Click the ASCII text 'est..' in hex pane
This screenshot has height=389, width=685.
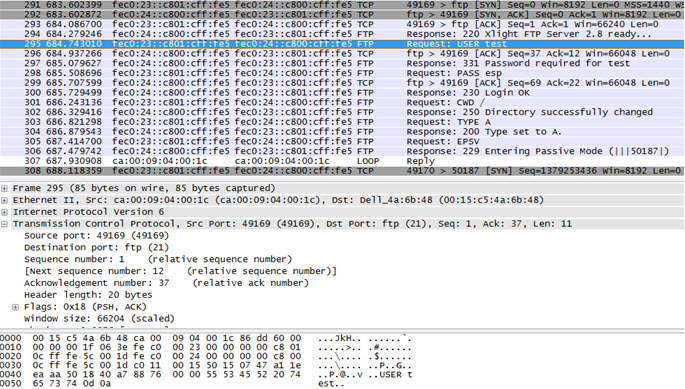pyautogui.click(x=331, y=384)
